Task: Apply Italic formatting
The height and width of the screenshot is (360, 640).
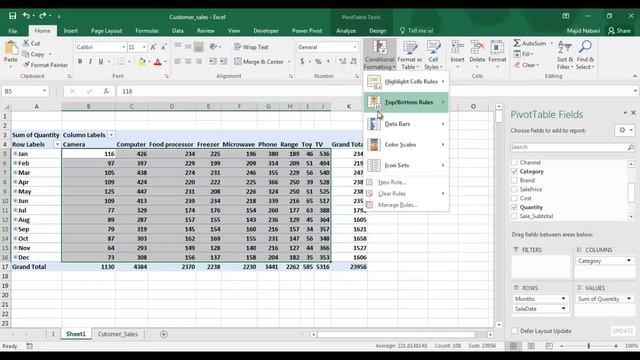Action: 90,62
